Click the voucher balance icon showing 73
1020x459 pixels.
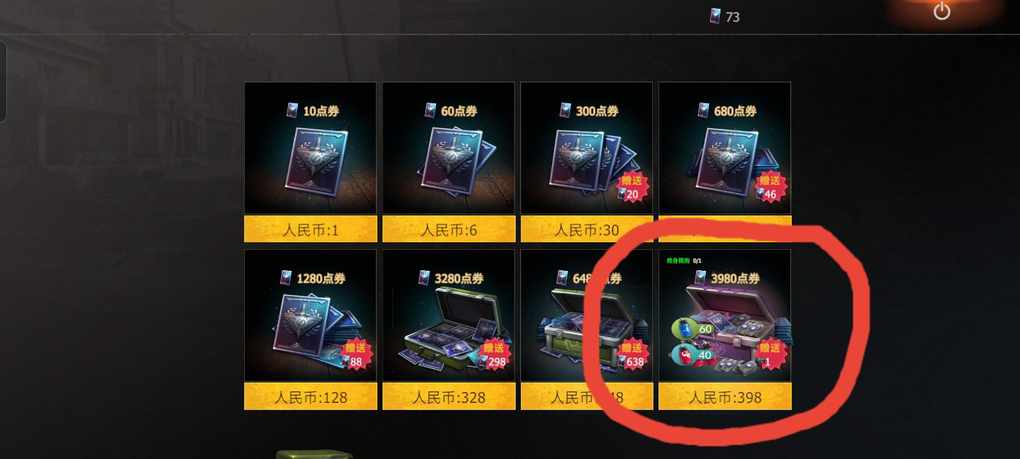point(716,16)
